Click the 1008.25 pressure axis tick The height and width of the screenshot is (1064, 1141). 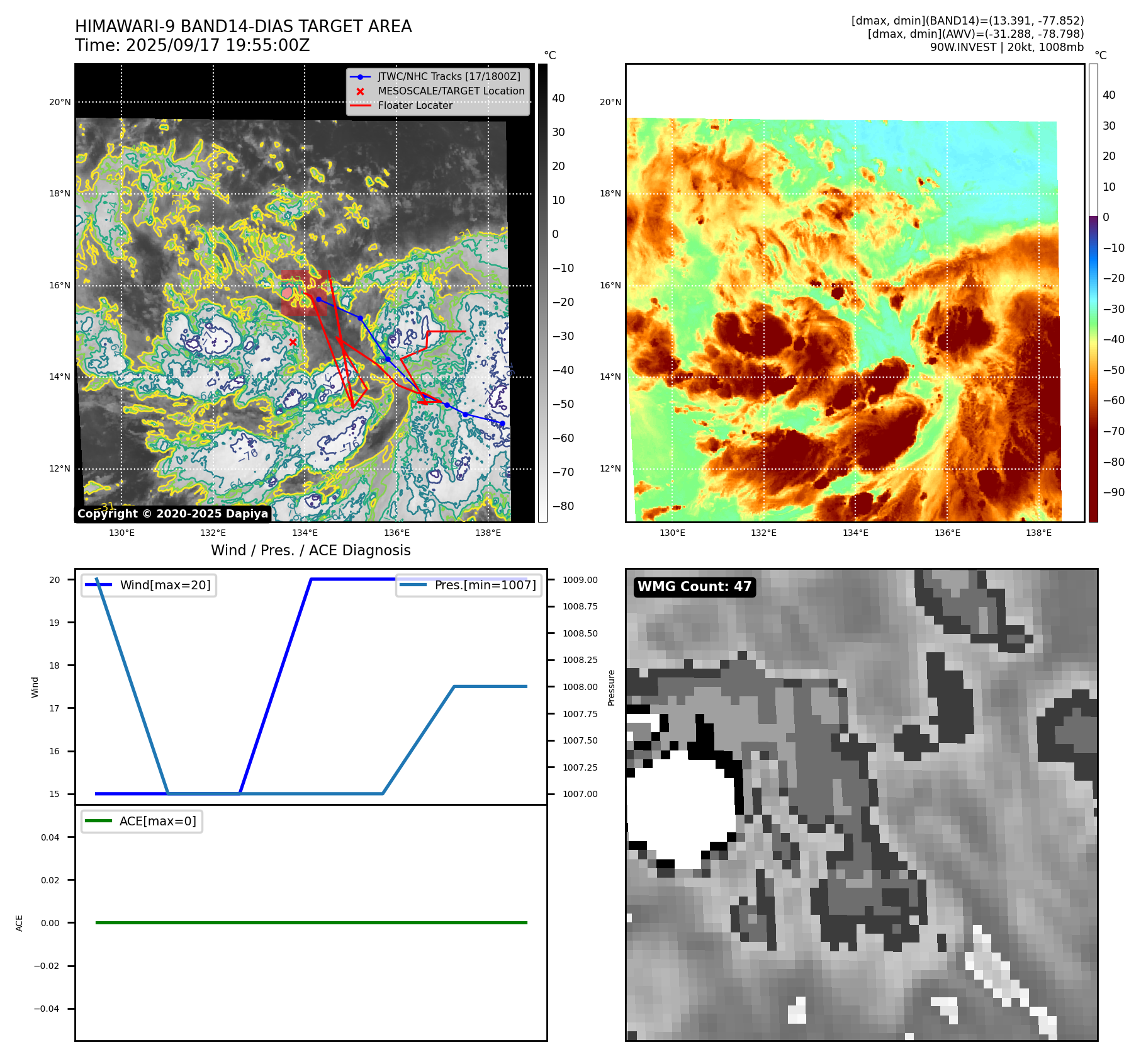click(x=580, y=660)
